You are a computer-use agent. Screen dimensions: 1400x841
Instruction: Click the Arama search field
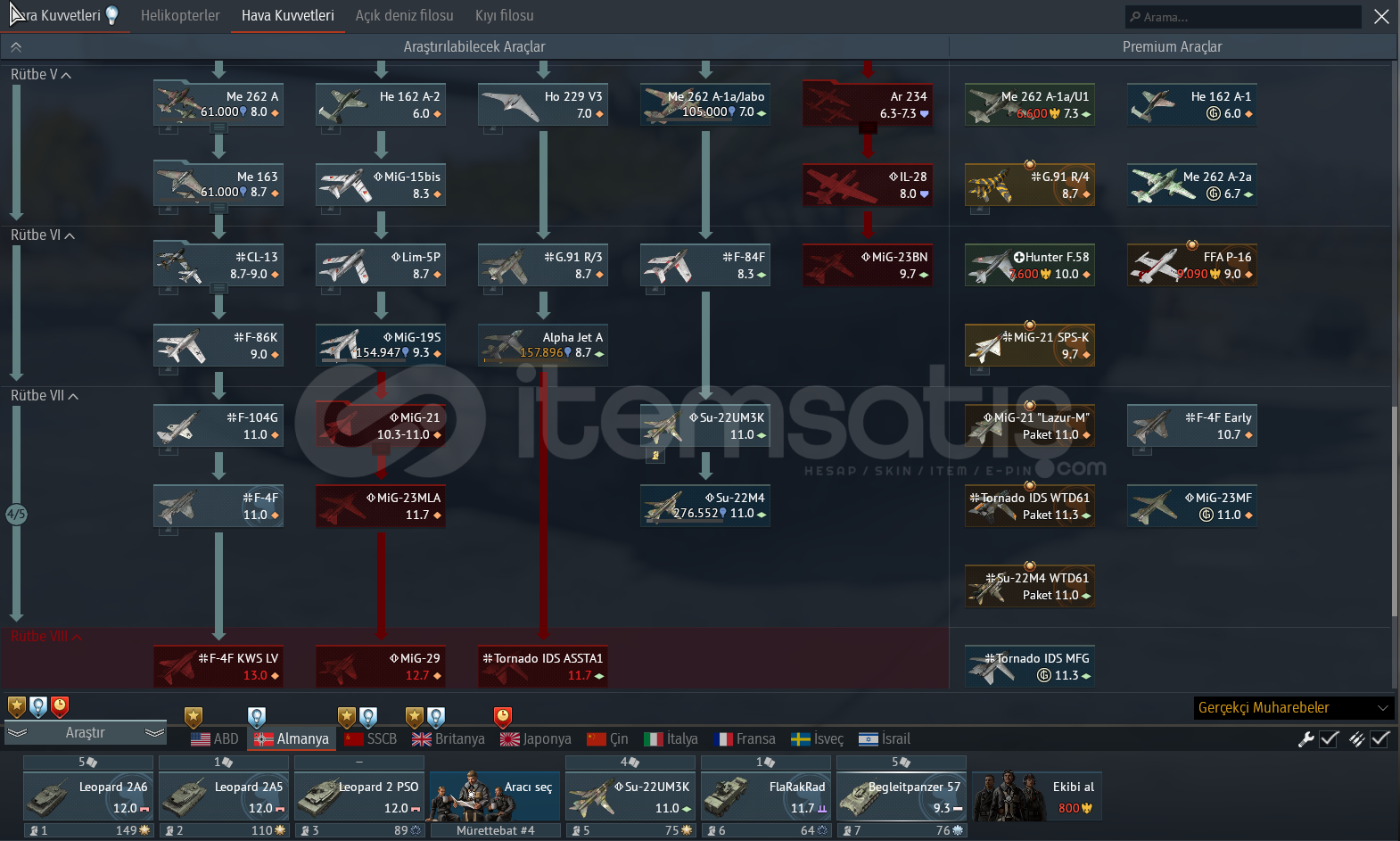tap(1243, 17)
